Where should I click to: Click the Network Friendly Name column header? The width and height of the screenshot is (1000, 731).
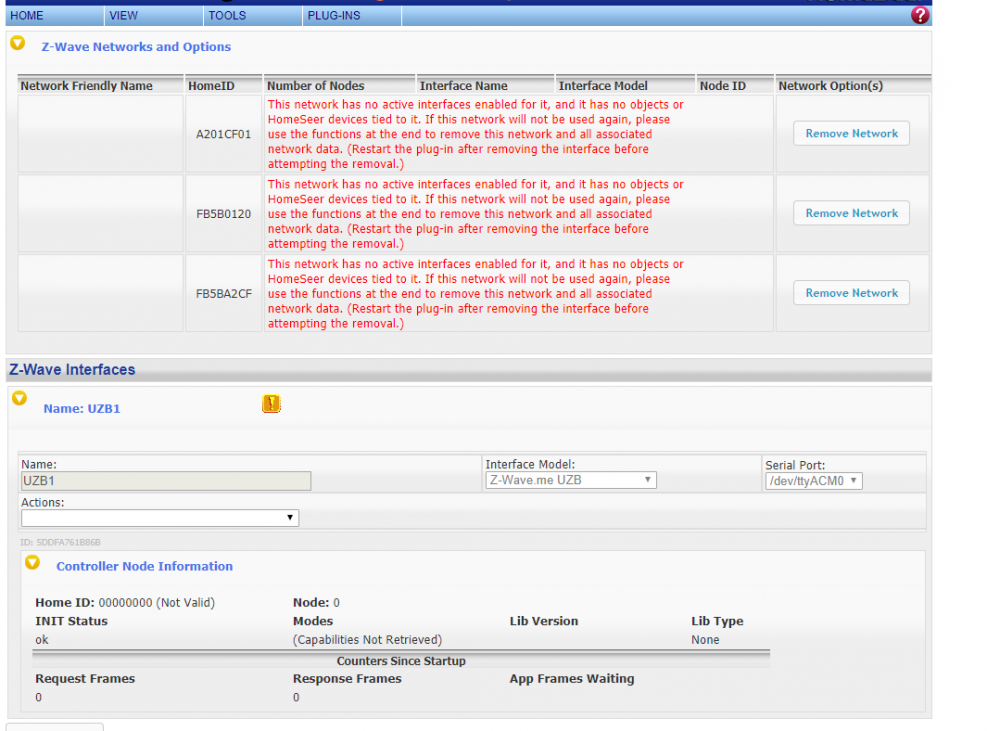click(x=87, y=86)
